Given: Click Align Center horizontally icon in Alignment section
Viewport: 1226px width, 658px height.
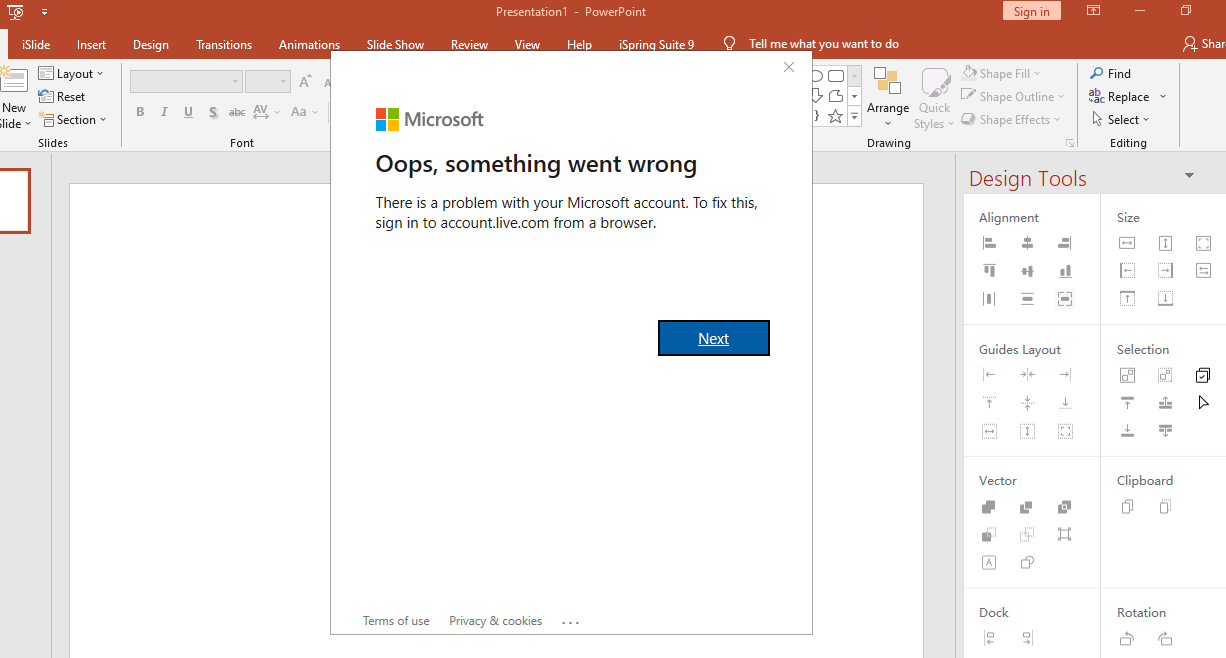Looking at the screenshot, I should (x=1027, y=243).
